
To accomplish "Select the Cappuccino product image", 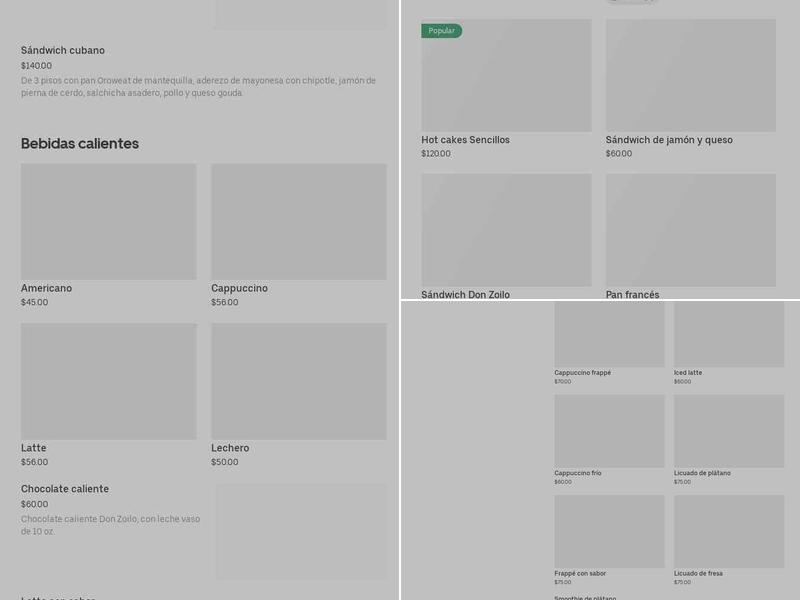I will (298, 222).
